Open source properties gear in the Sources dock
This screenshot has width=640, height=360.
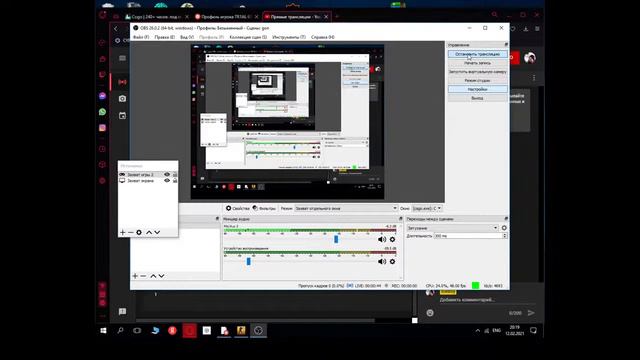[x=139, y=232]
